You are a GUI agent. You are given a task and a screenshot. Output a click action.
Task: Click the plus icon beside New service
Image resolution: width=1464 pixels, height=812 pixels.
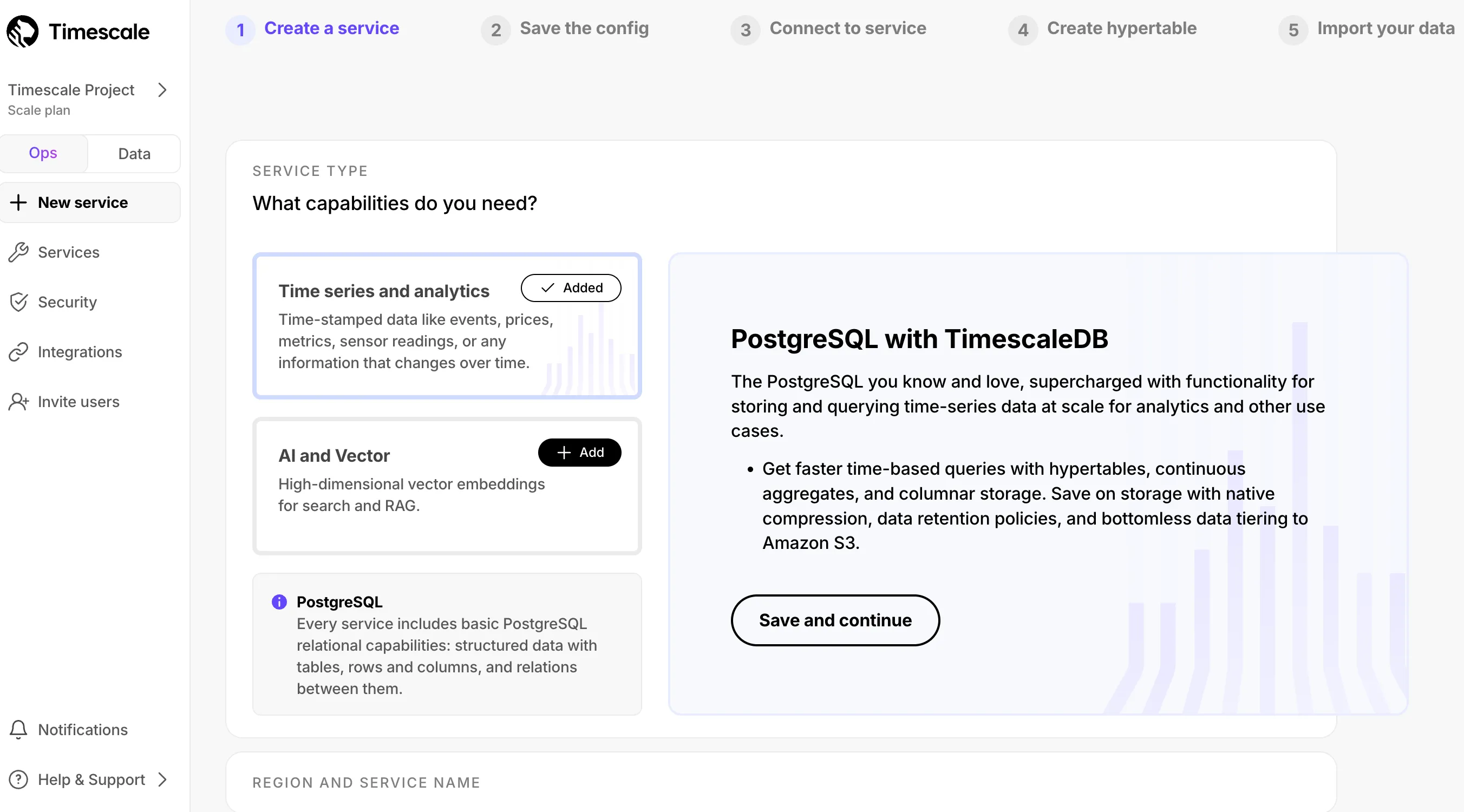(x=18, y=202)
